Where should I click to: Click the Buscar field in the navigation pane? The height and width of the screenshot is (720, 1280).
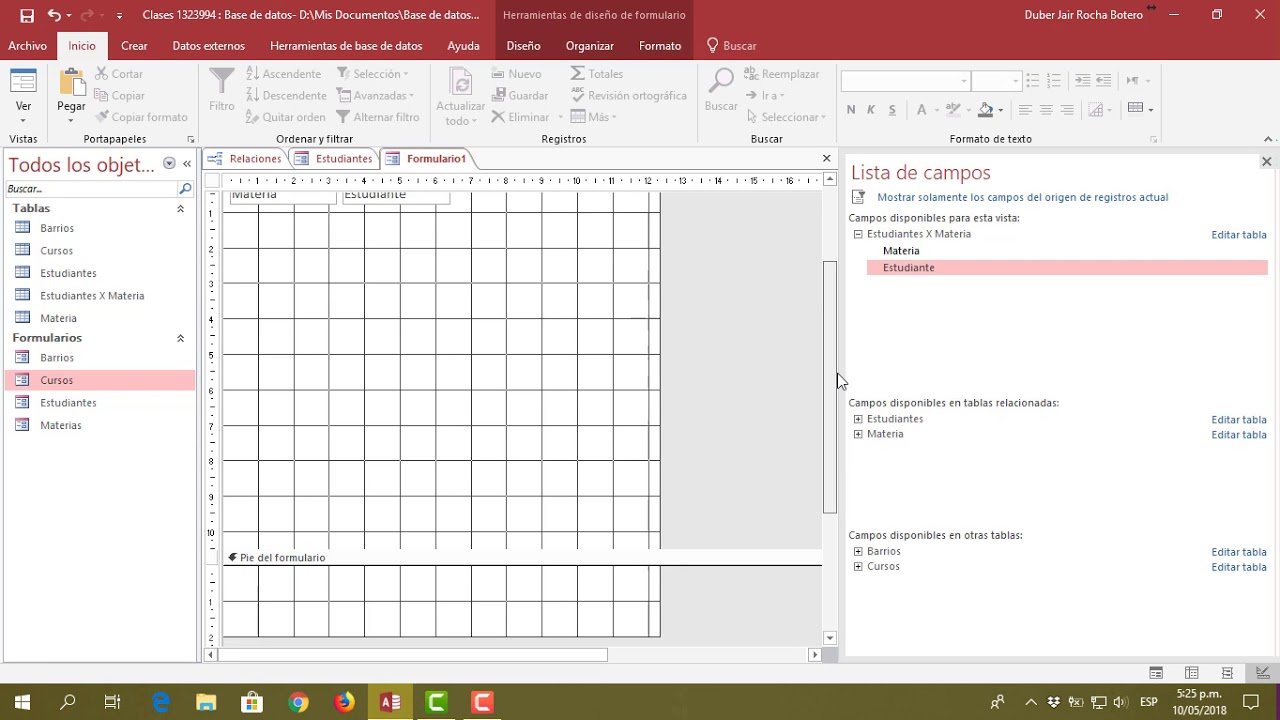(91, 189)
